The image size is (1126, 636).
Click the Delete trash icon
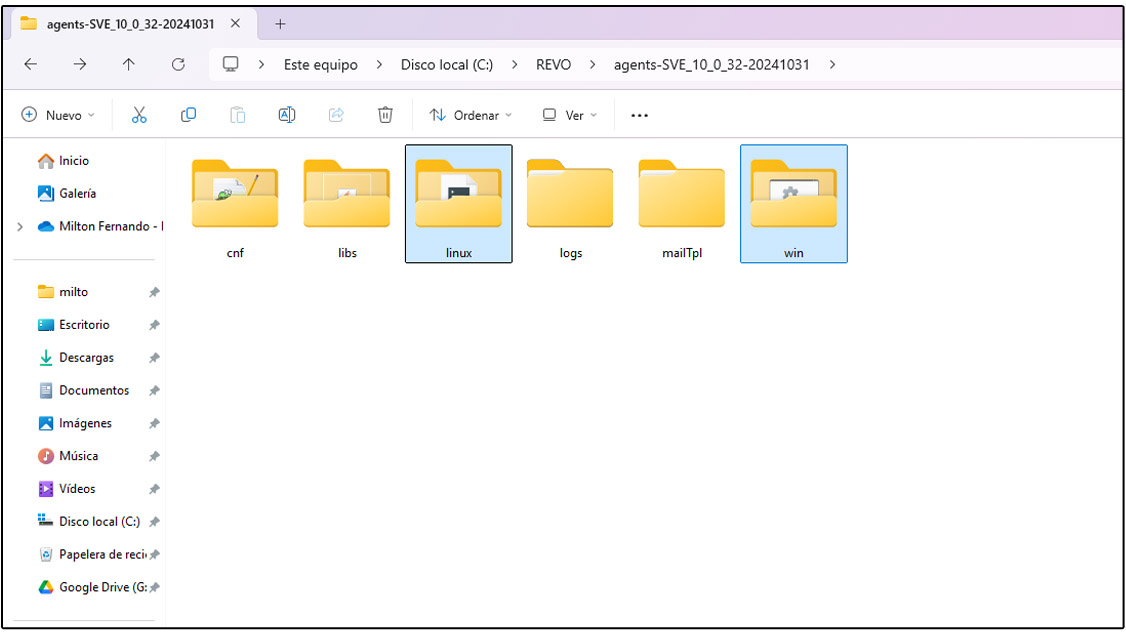pos(385,115)
